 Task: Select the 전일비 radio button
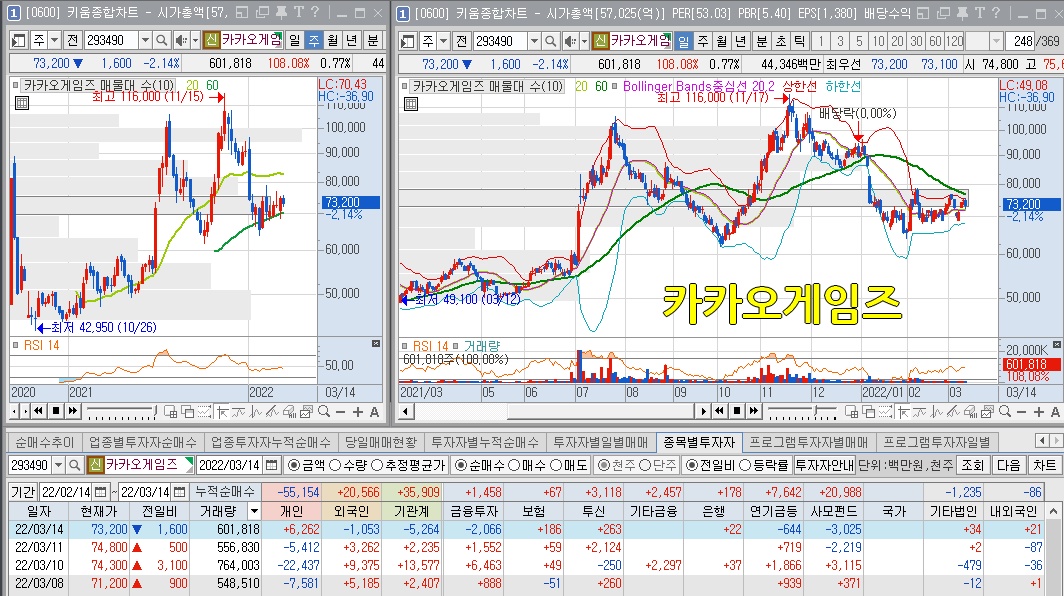pos(691,465)
